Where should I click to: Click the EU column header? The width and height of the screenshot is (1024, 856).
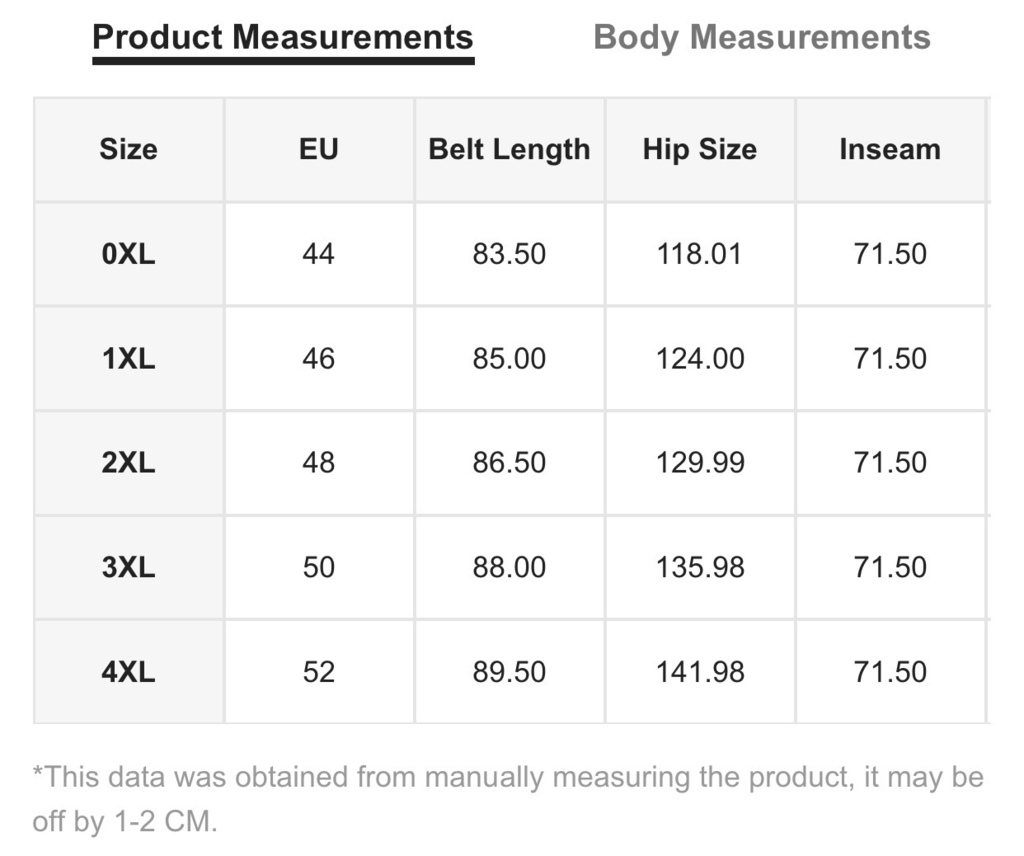(x=319, y=150)
